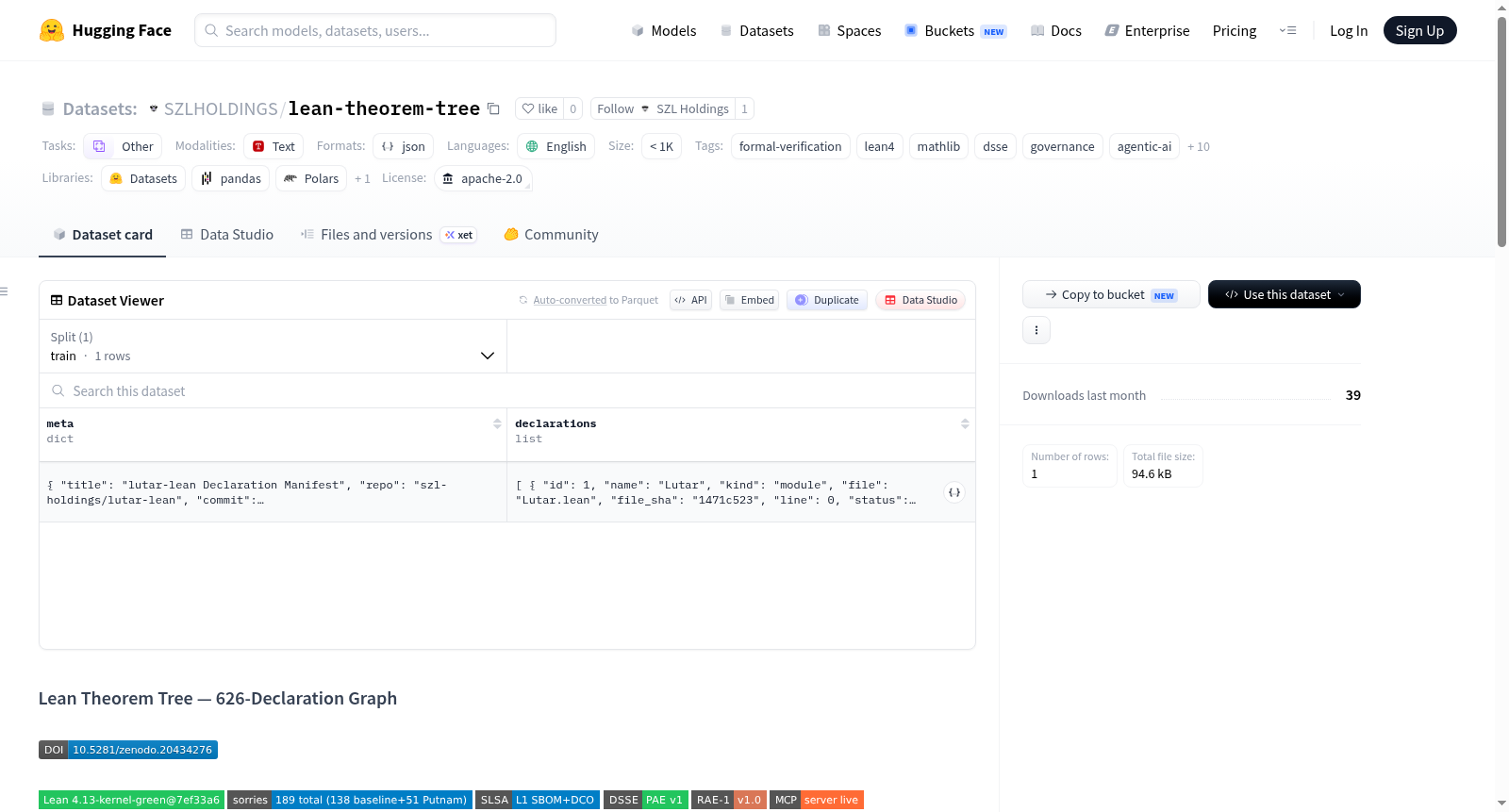This screenshot has height=812, width=1509.
Task: Open Files and versions tab
Action: [388, 235]
